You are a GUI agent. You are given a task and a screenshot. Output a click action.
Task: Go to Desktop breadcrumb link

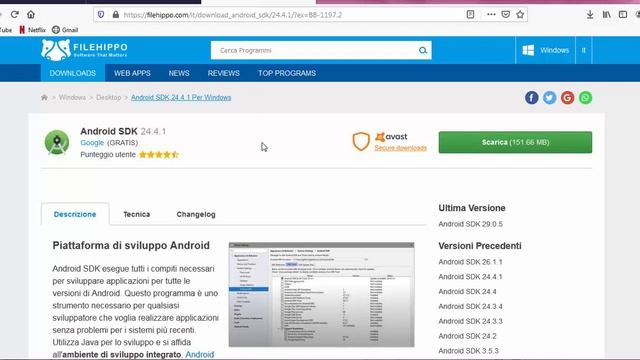[109, 98]
